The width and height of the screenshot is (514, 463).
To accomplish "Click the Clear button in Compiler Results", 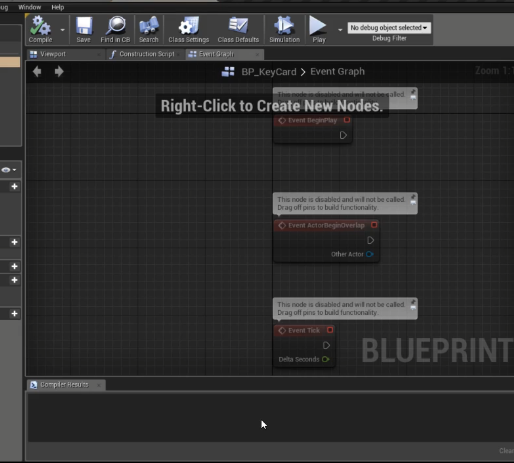I will (x=507, y=451).
